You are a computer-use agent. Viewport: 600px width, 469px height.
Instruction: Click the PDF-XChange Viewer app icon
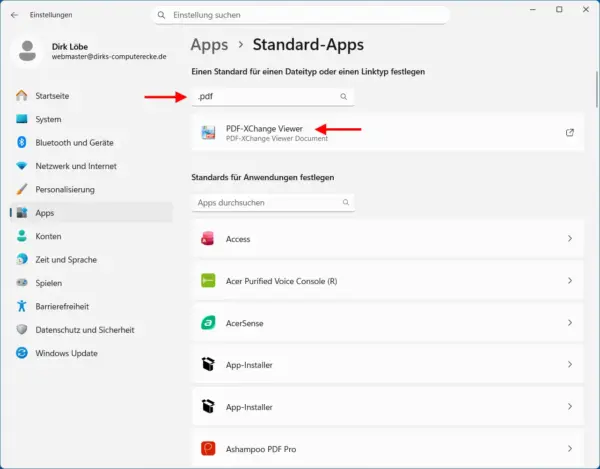tap(208, 132)
